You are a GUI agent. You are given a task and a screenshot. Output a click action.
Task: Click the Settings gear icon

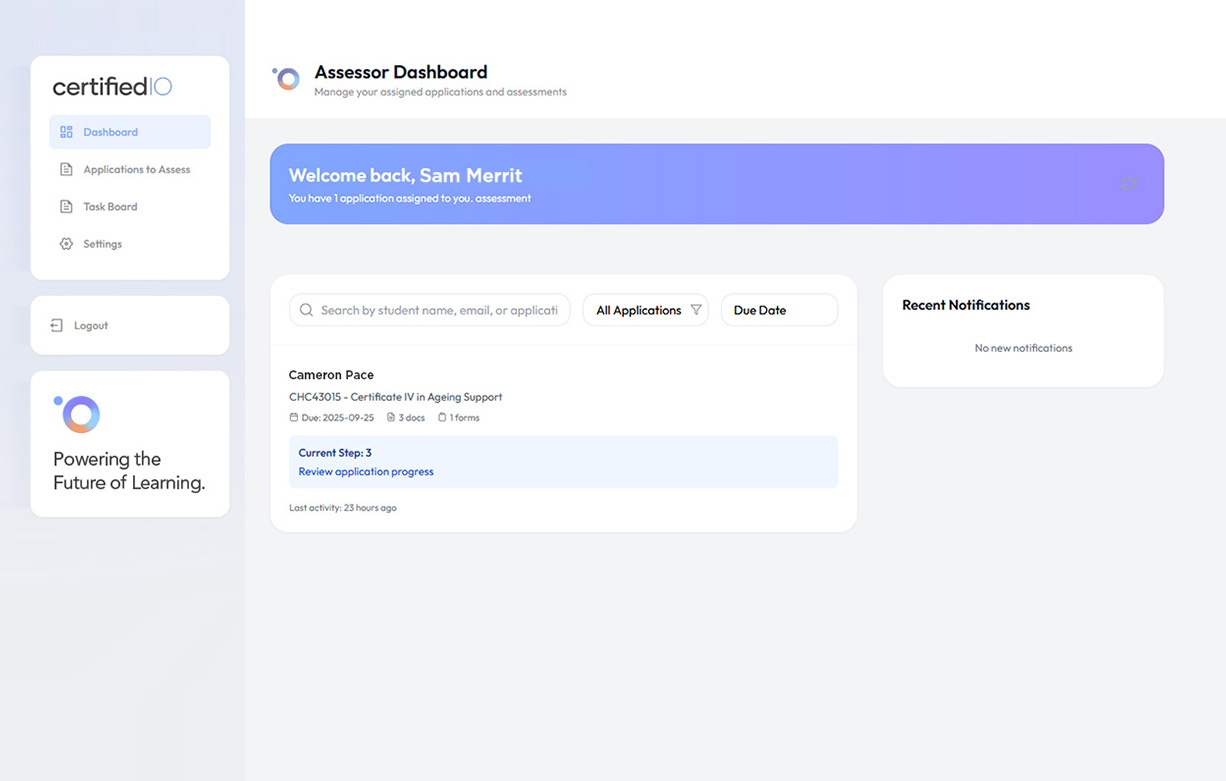pos(66,244)
